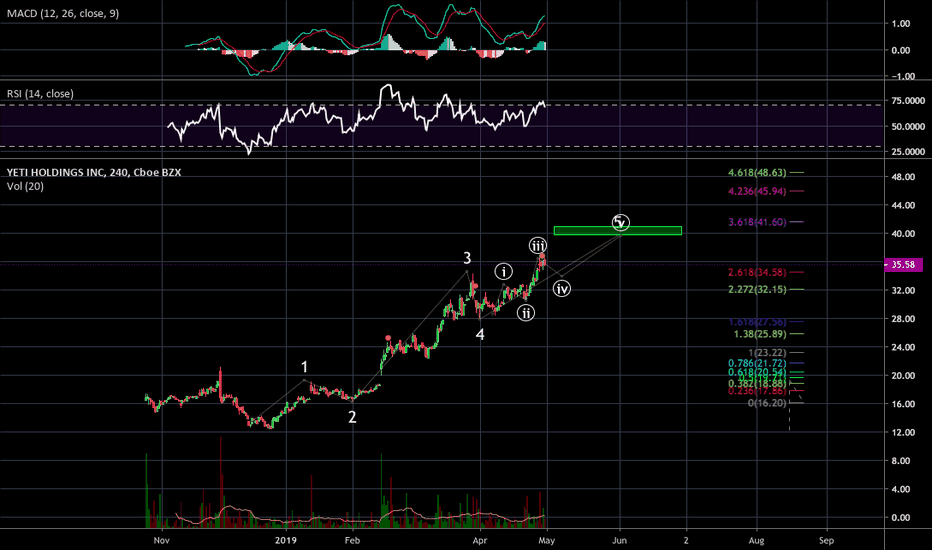The width and height of the screenshot is (932, 550).
Task: Click the red dot marker at wave (iii) peak
Action: pos(542,256)
